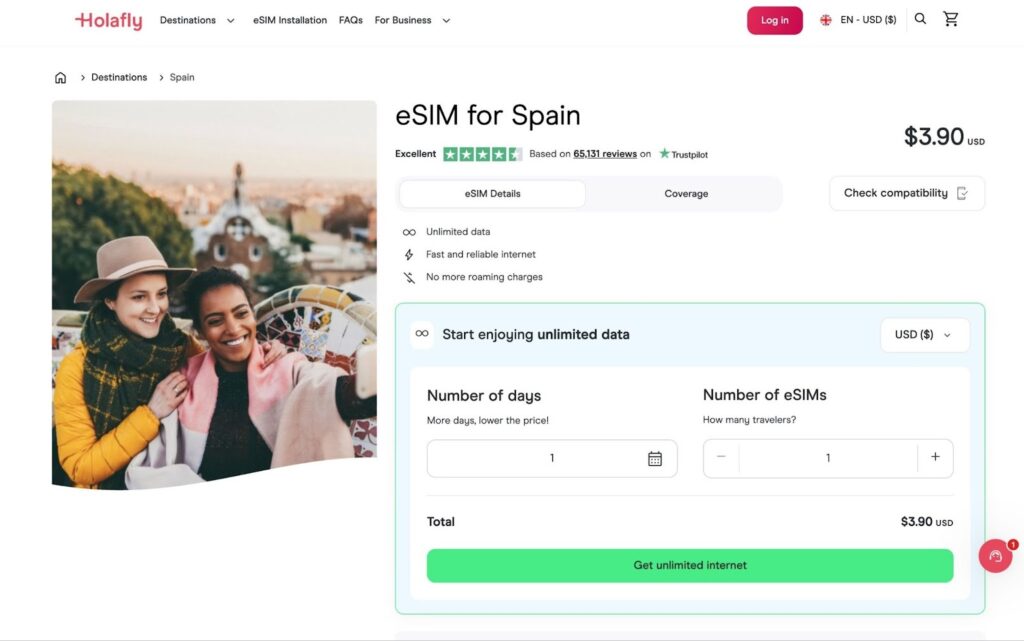
Task: Click the Log in button
Action: pos(775,20)
